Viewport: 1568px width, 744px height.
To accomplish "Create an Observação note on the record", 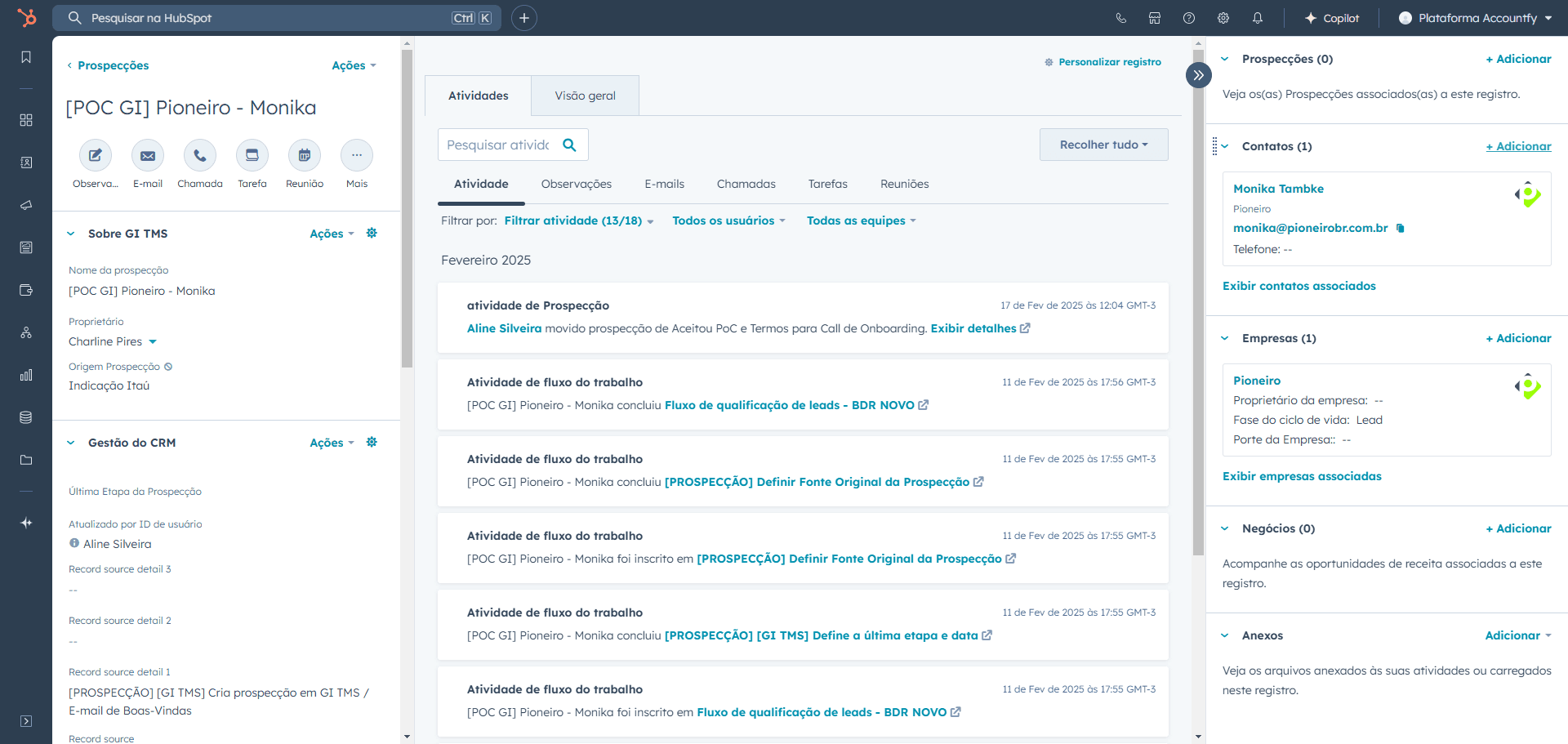I will point(96,155).
